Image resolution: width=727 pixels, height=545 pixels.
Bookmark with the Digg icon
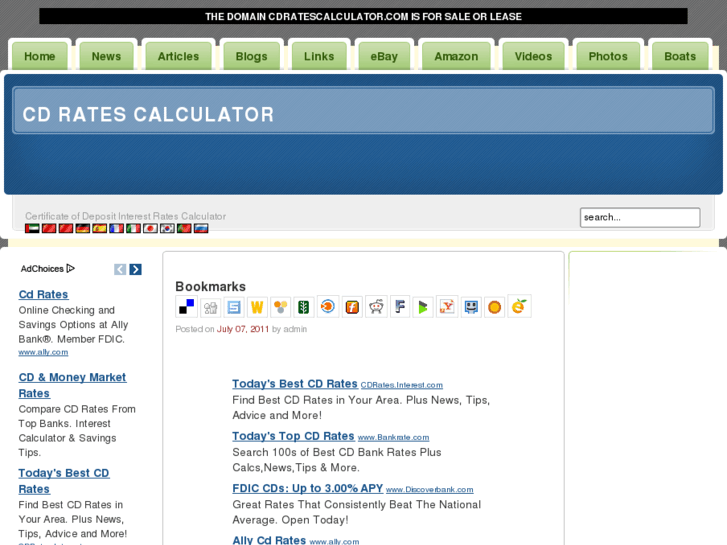tap(210, 307)
